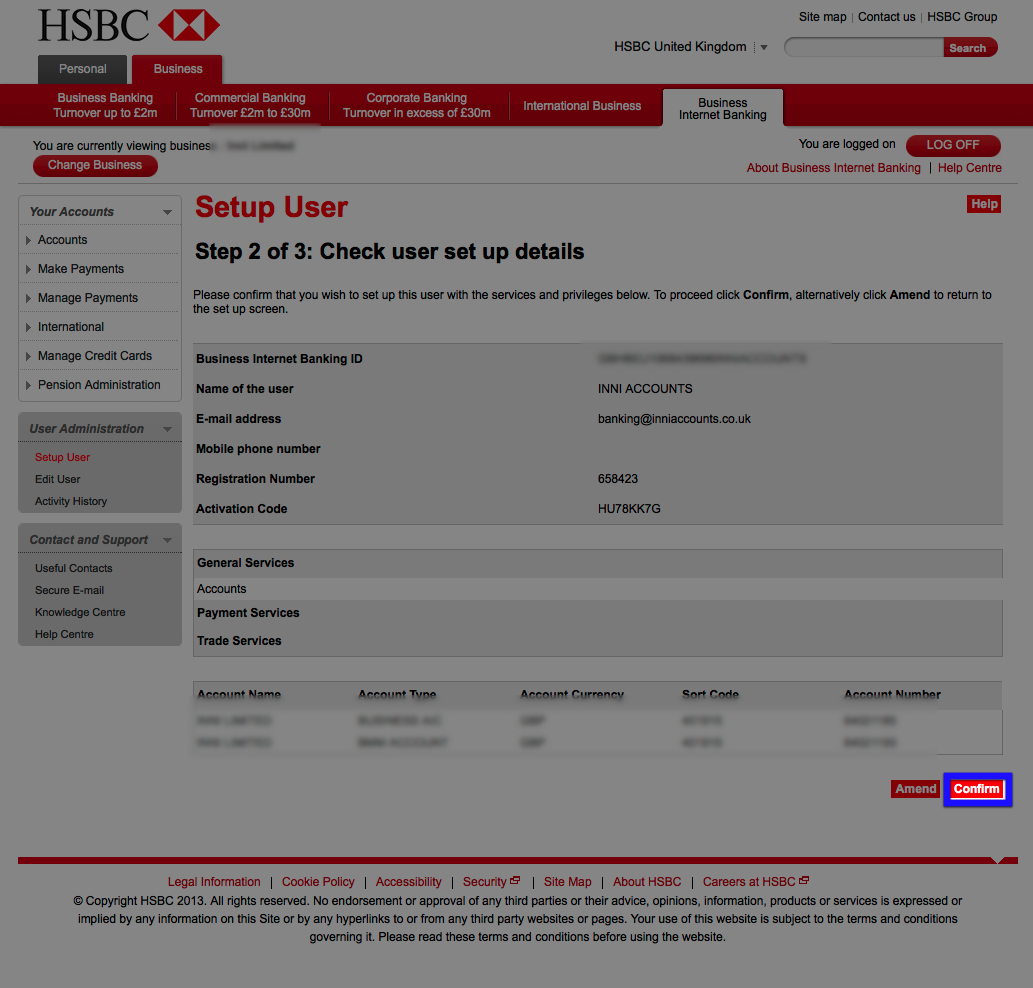
Task: Collapse the Contact and Support section arrow
Action: click(x=167, y=540)
